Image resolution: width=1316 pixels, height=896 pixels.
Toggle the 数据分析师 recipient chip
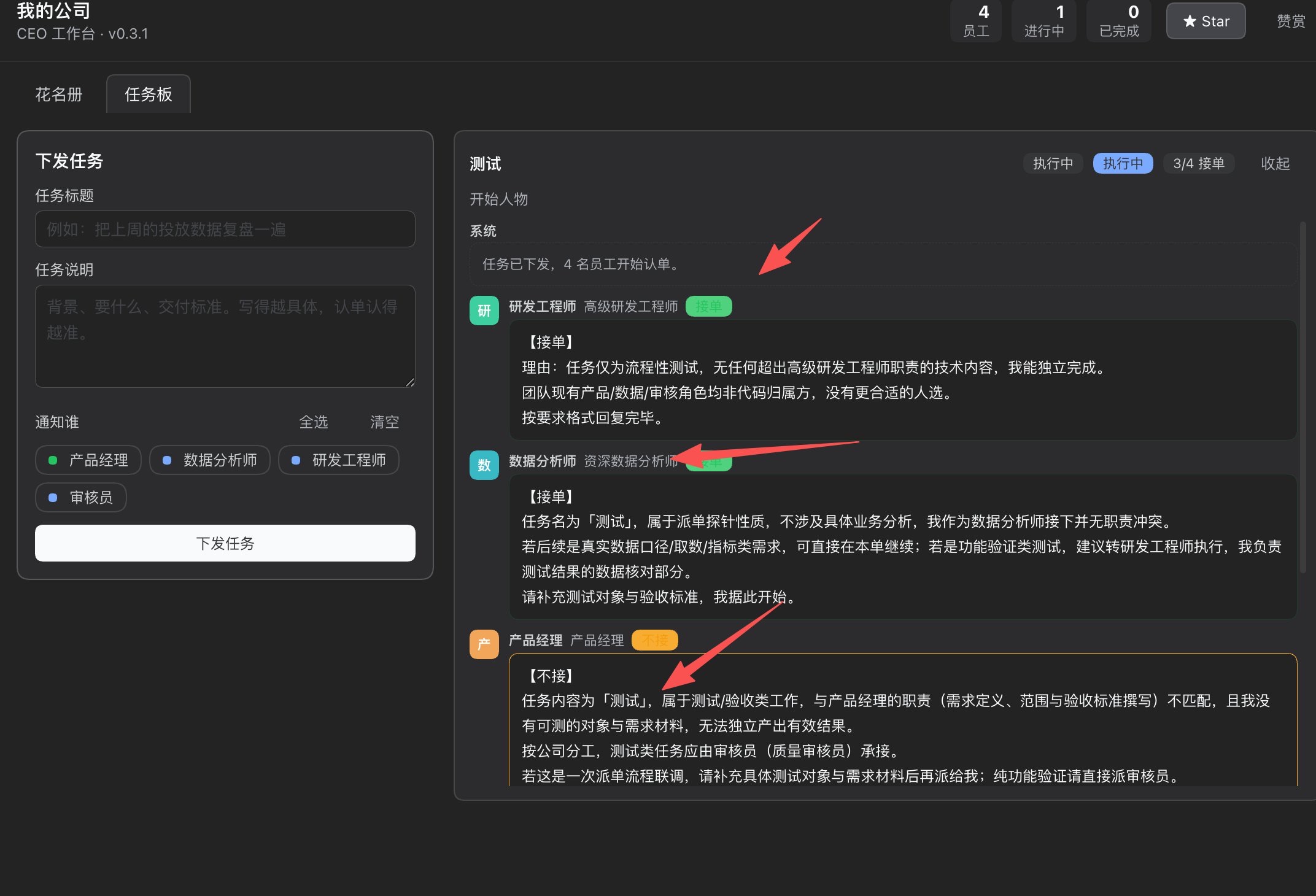click(x=210, y=460)
